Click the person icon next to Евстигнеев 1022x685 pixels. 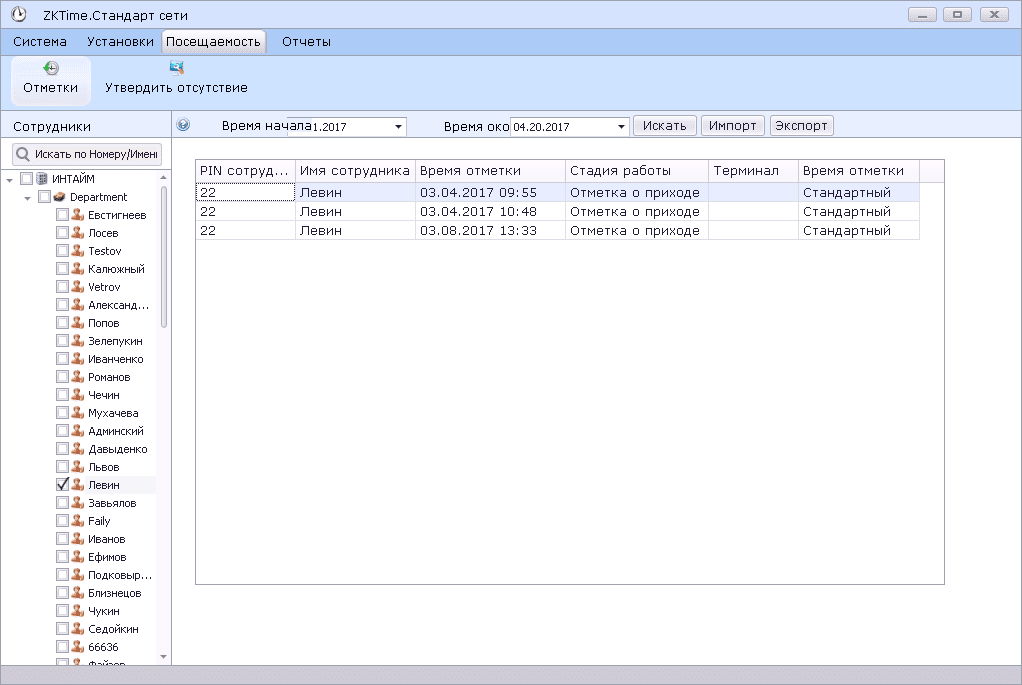click(77, 215)
